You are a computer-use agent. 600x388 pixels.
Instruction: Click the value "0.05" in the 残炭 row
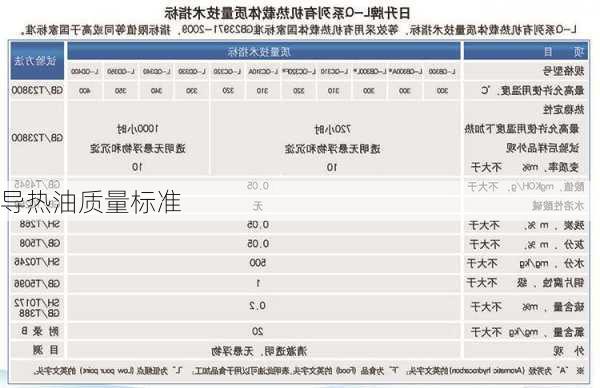(x=258, y=225)
